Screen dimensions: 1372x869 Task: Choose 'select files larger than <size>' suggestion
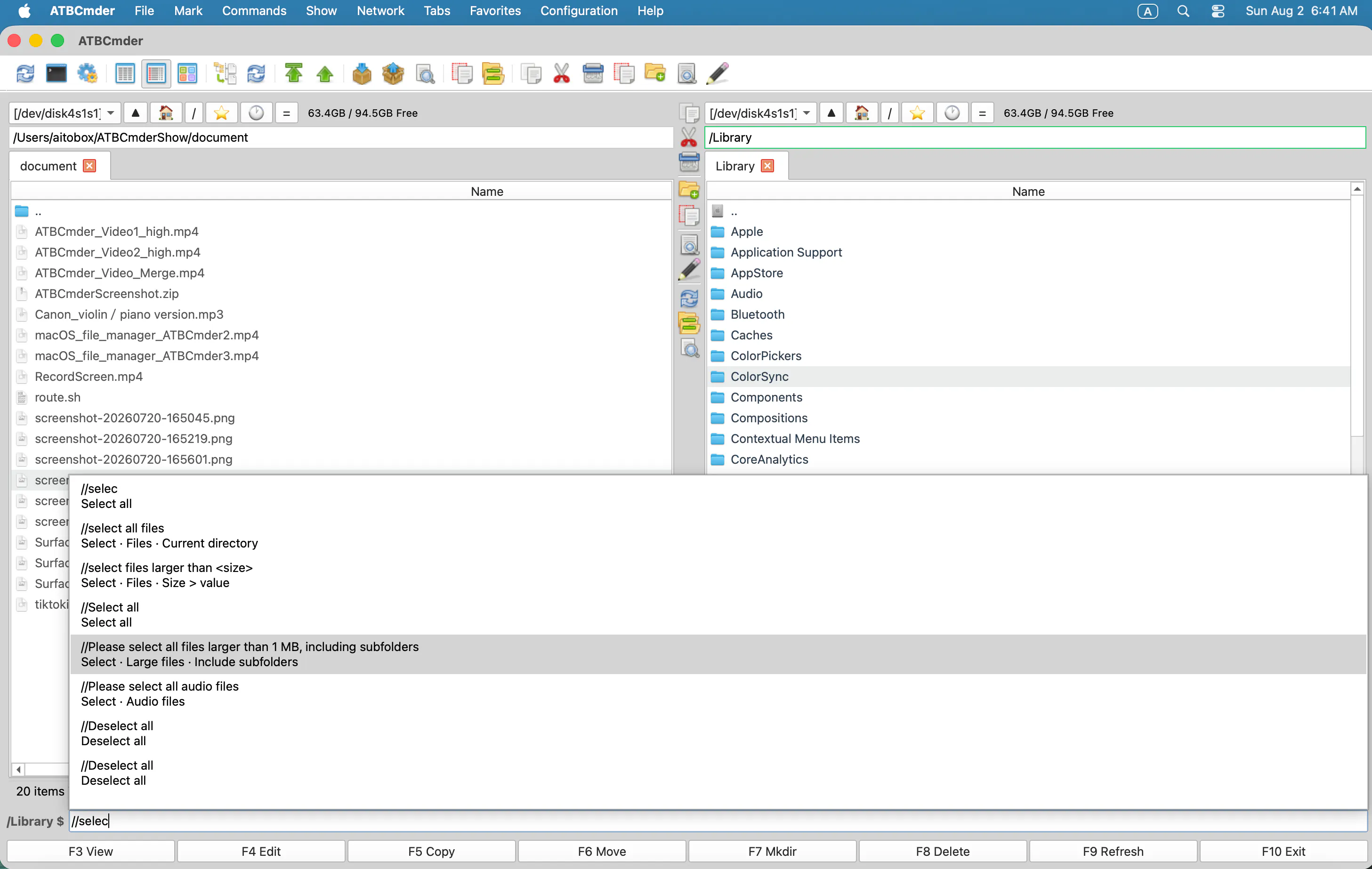[x=718, y=575]
